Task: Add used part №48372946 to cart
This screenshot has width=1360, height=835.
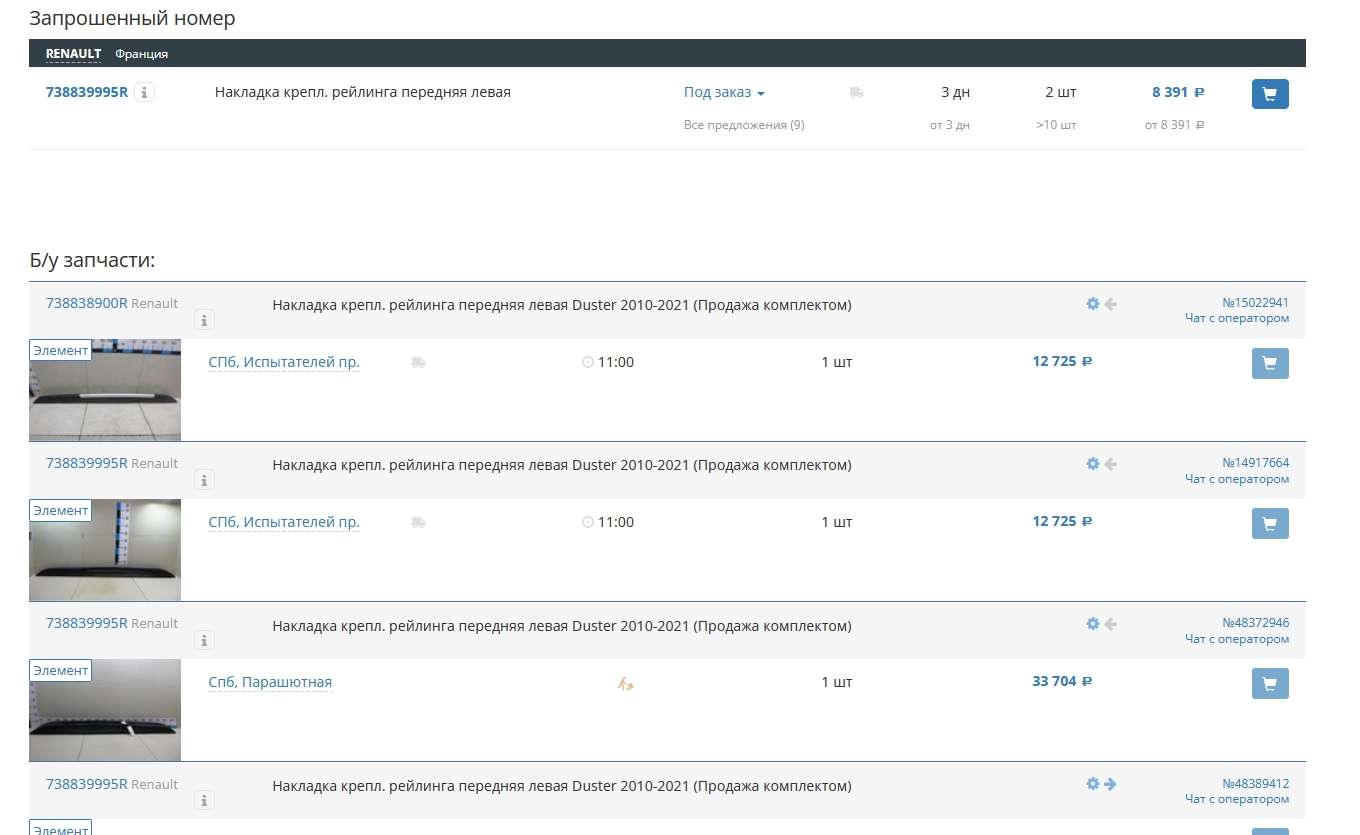Action: (1270, 683)
